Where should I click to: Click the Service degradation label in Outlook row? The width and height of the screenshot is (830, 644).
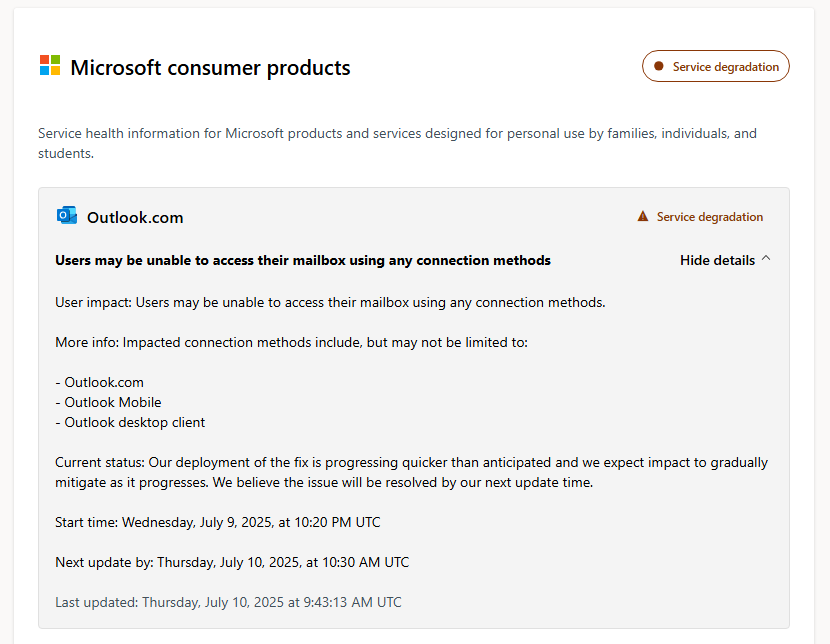pyautogui.click(x=709, y=217)
